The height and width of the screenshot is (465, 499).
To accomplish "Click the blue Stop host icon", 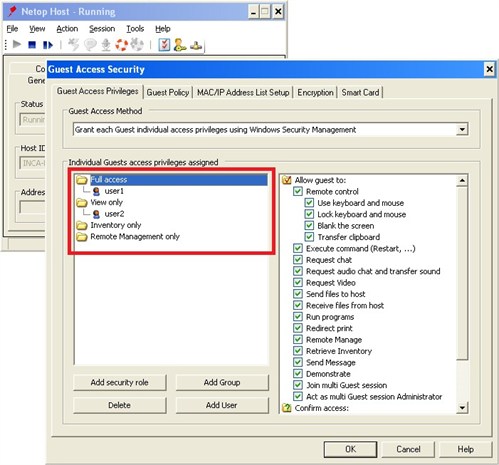I will coord(32,44).
